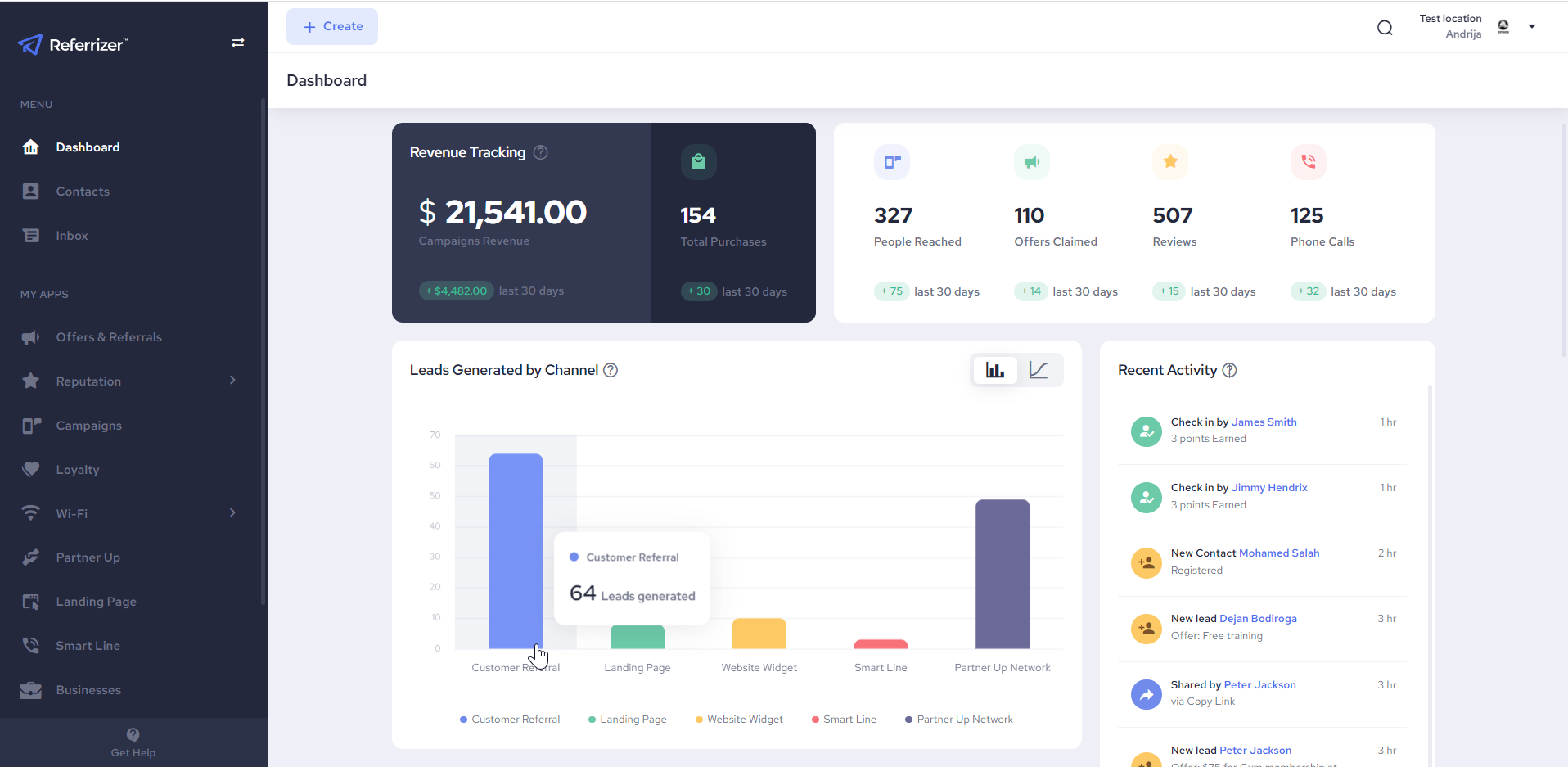
Task: Open Contacts from the sidebar
Action: point(83,192)
